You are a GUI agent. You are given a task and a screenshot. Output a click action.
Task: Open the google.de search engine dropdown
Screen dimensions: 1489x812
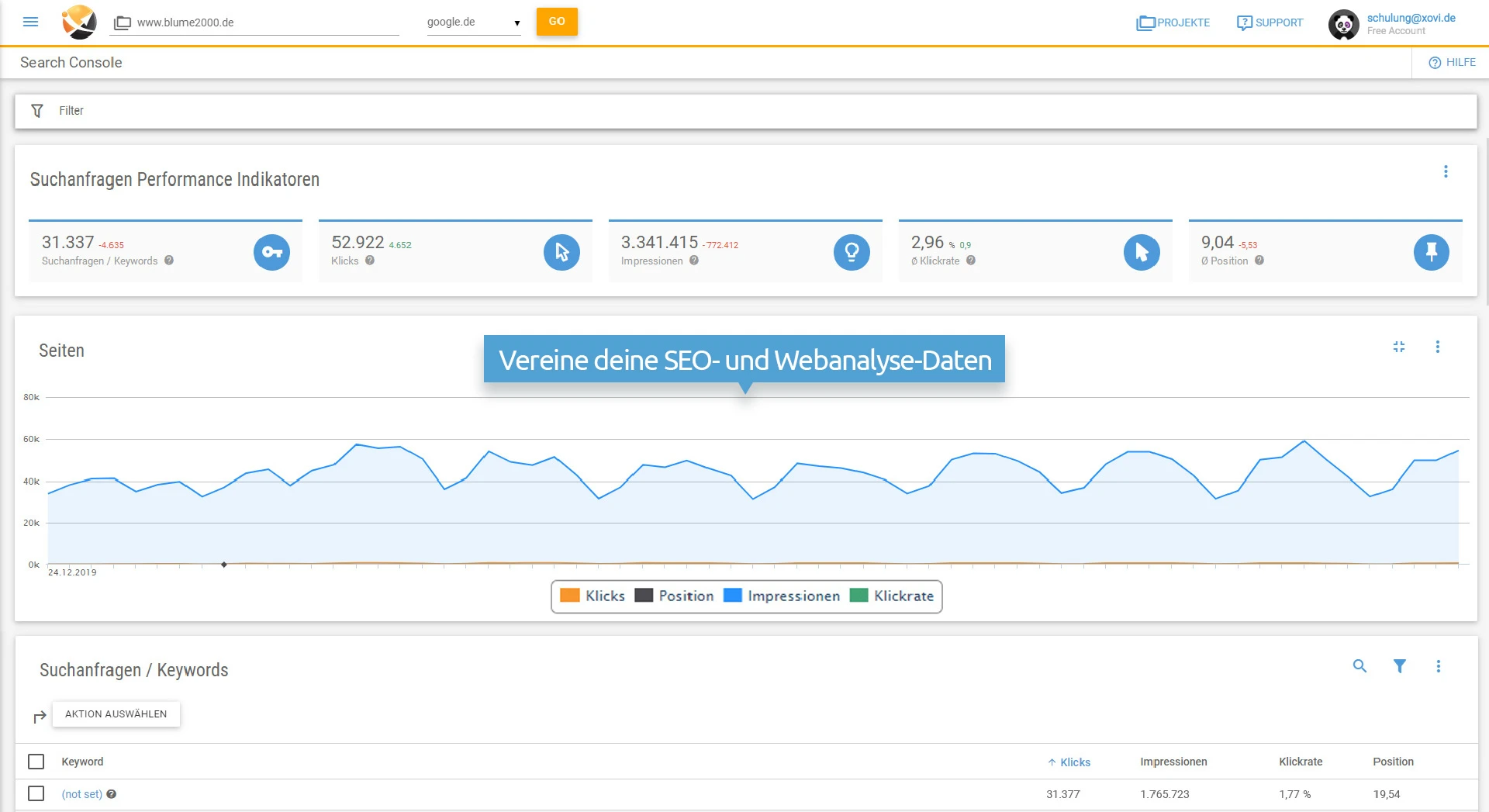click(473, 22)
